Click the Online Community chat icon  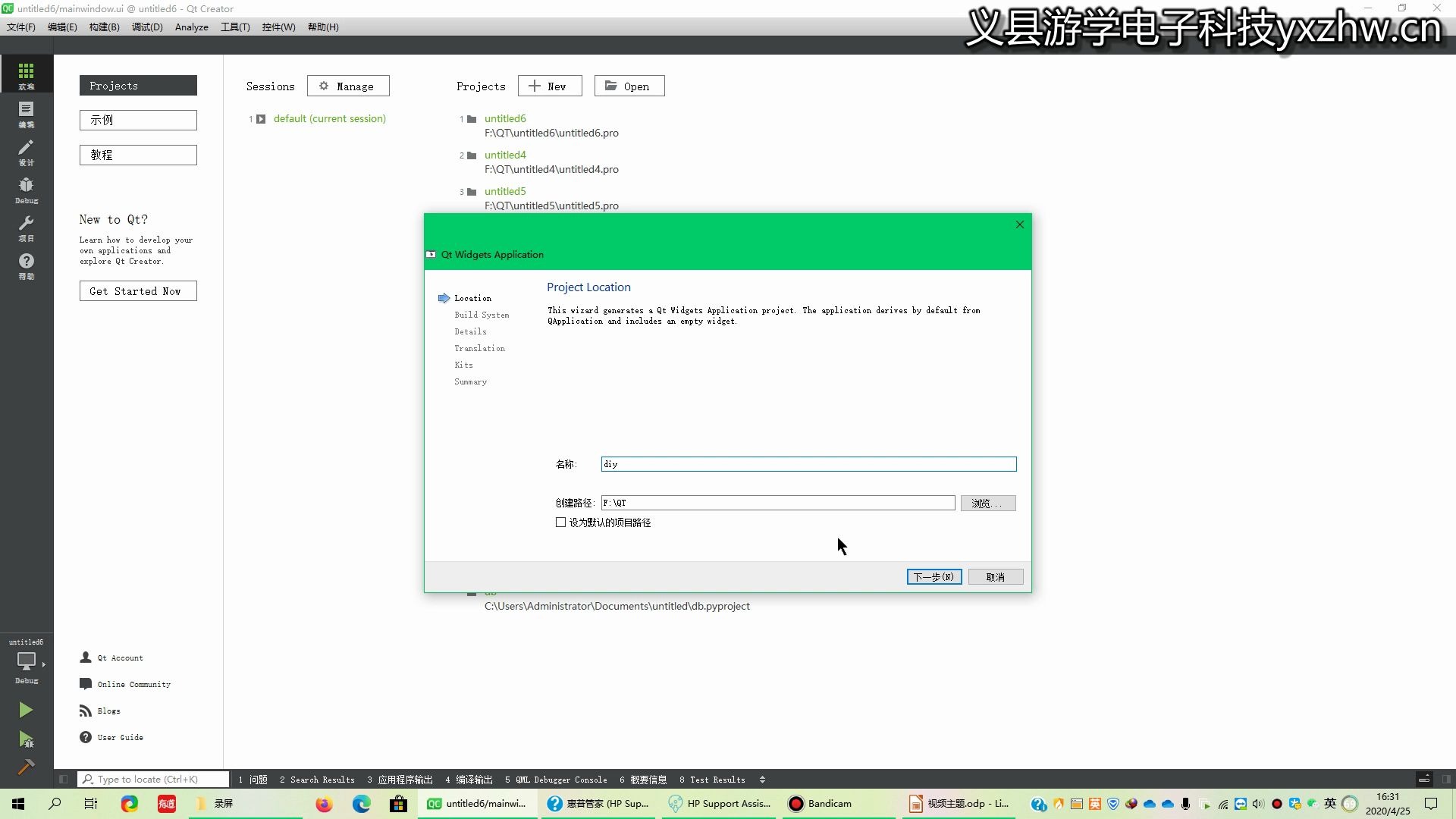[86, 684]
